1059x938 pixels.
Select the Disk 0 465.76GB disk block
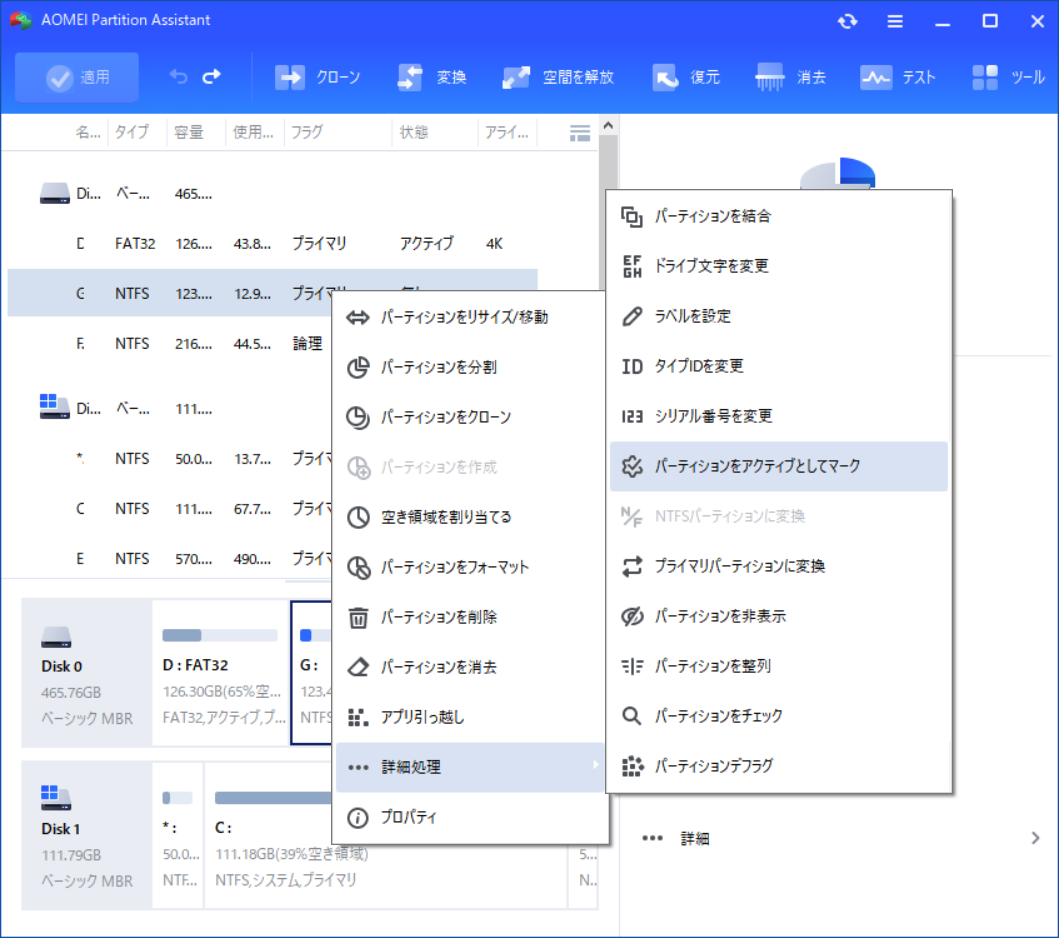click(x=87, y=673)
